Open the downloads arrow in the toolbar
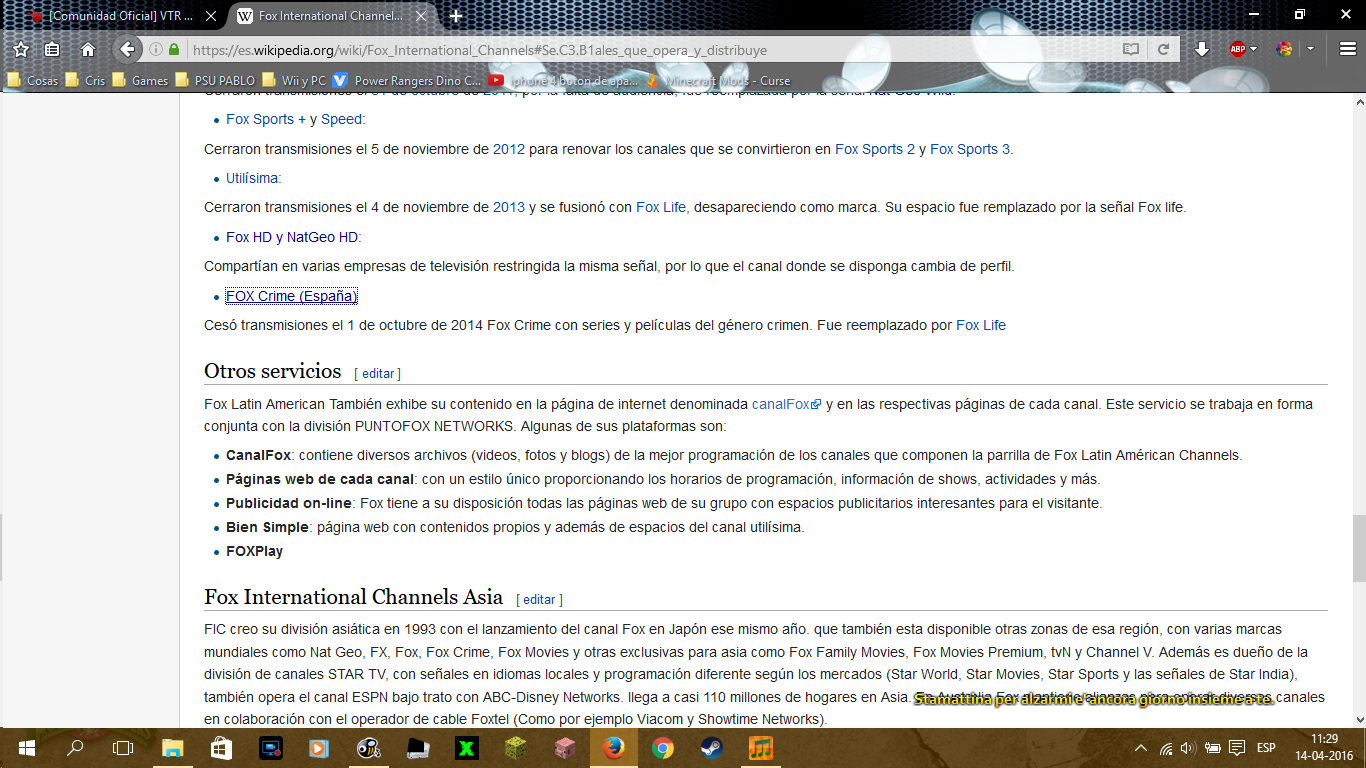 1202,49
